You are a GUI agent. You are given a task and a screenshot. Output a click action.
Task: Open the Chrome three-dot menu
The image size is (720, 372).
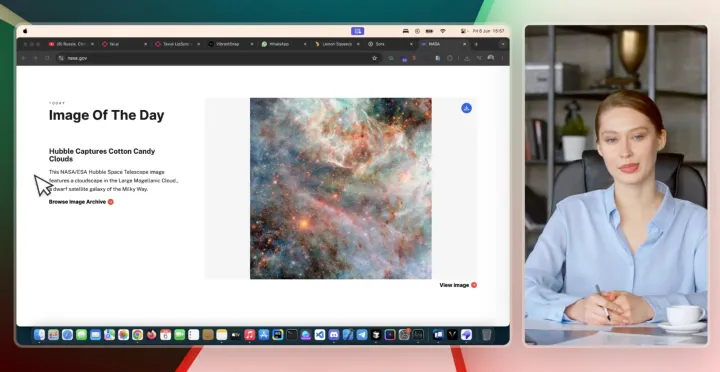pos(502,58)
